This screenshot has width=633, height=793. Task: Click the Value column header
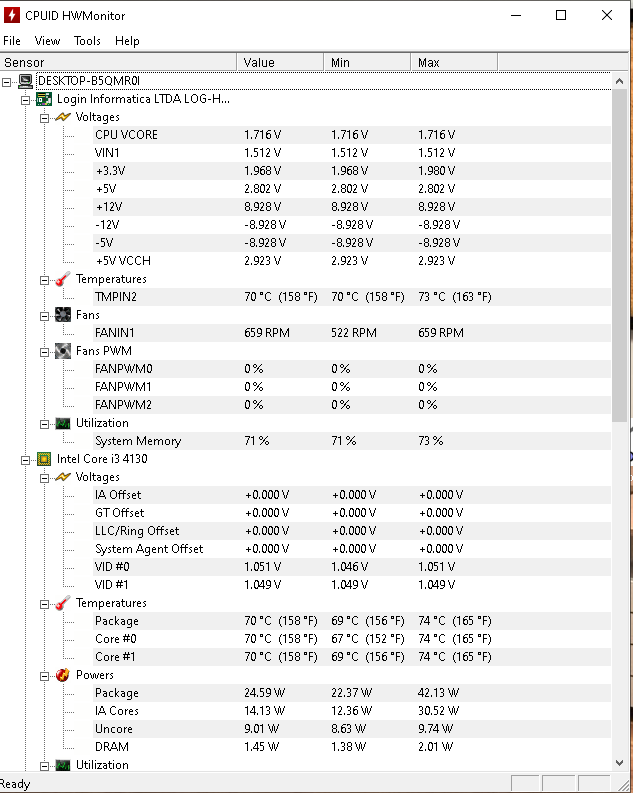coord(280,62)
